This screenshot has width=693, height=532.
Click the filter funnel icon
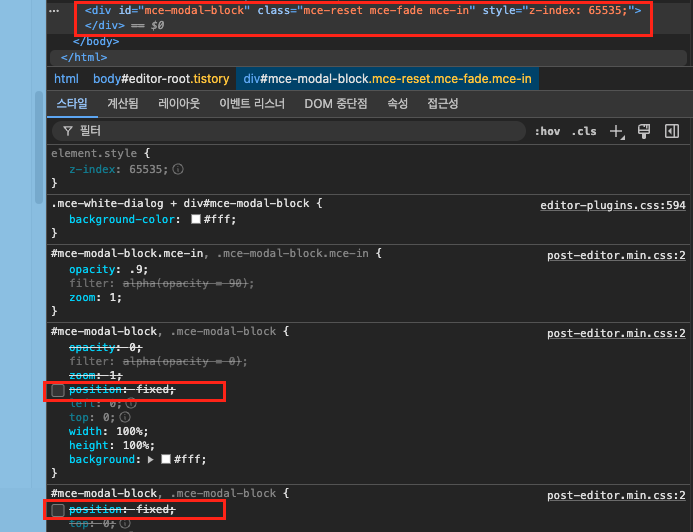click(68, 131)
